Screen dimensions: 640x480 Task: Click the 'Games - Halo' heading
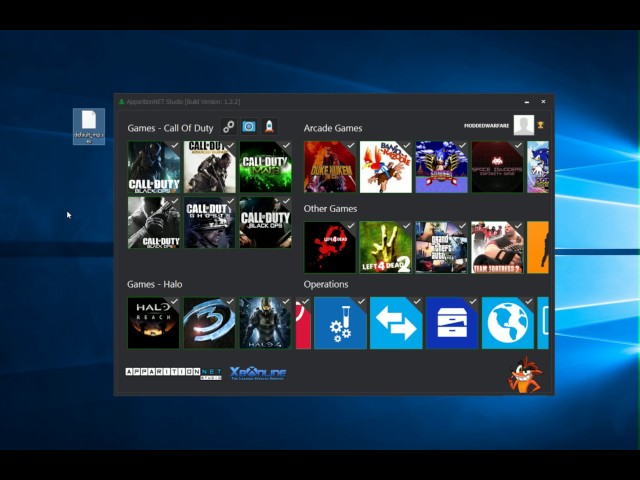pos(155,284)
